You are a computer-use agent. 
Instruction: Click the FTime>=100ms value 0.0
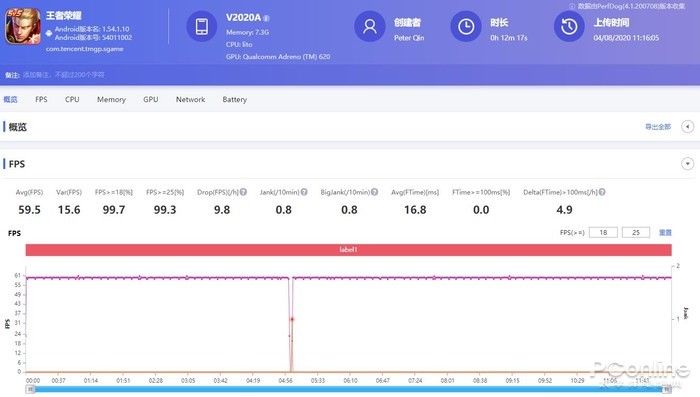click(x=481, y=209)
